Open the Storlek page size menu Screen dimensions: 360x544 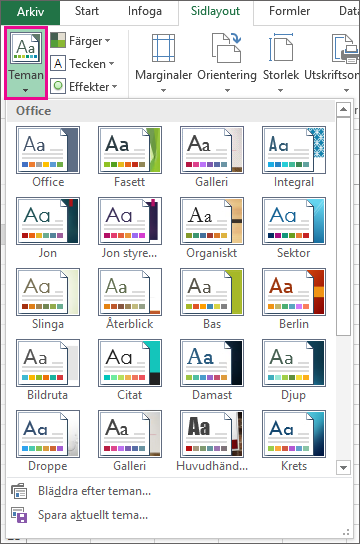[281, 63]
